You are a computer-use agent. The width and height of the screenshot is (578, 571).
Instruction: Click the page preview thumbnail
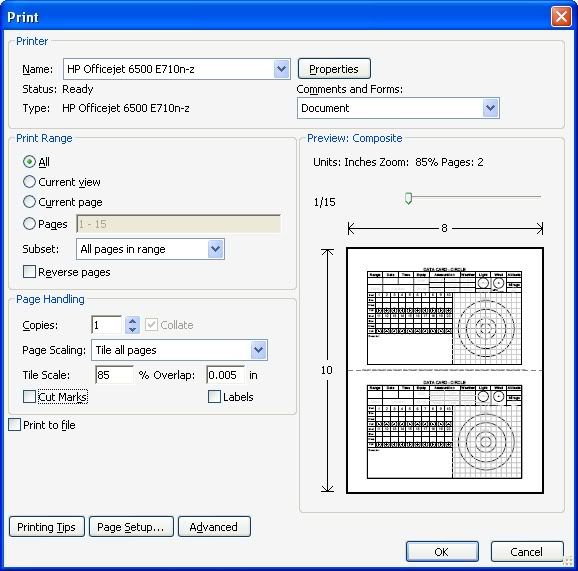pyautogui.click(x=445, y=370)
